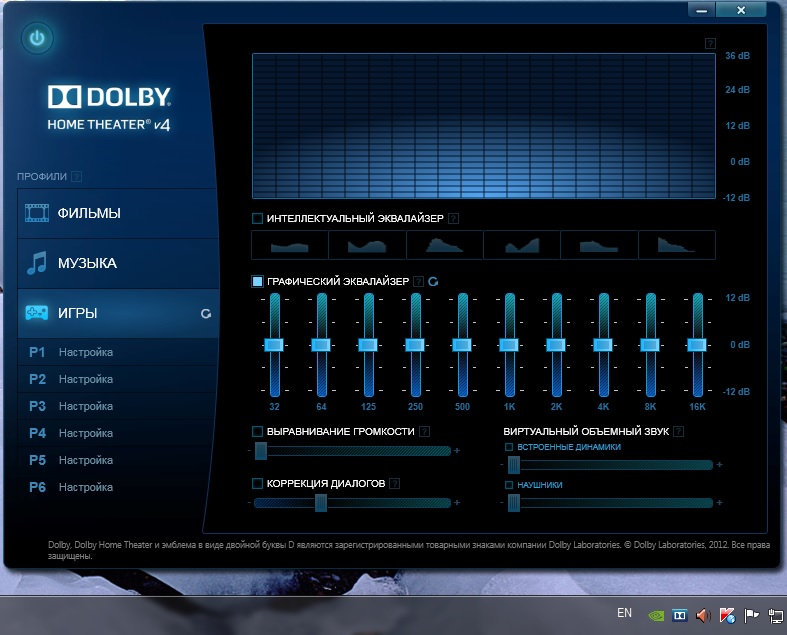Select the first intelligent equalizer preset curve

pyautogui.click(x=290, y=245)
